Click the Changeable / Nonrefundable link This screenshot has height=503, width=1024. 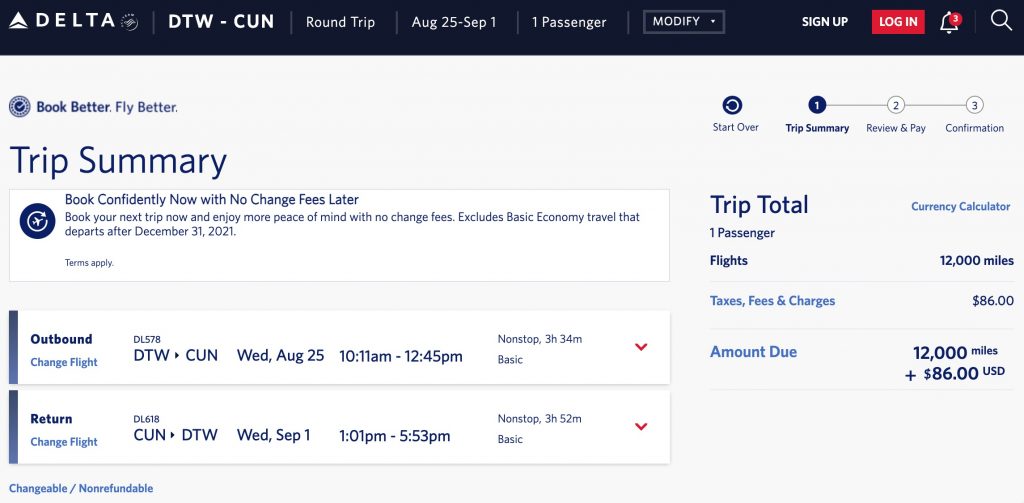(81, 489)
